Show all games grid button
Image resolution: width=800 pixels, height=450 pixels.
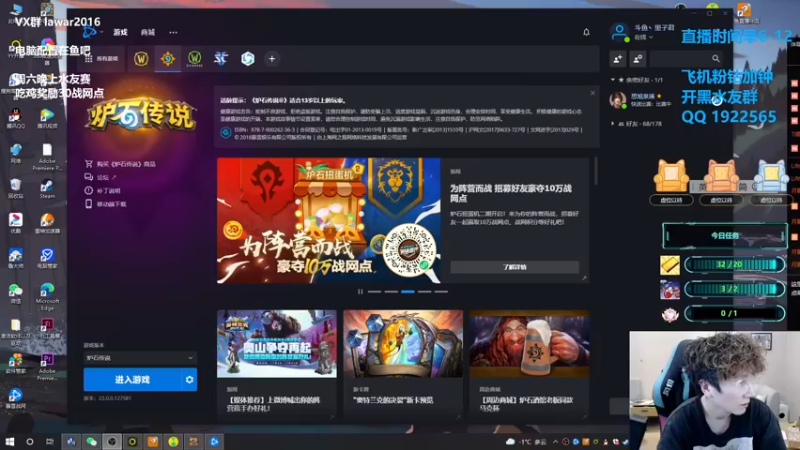tap(101, 59)
